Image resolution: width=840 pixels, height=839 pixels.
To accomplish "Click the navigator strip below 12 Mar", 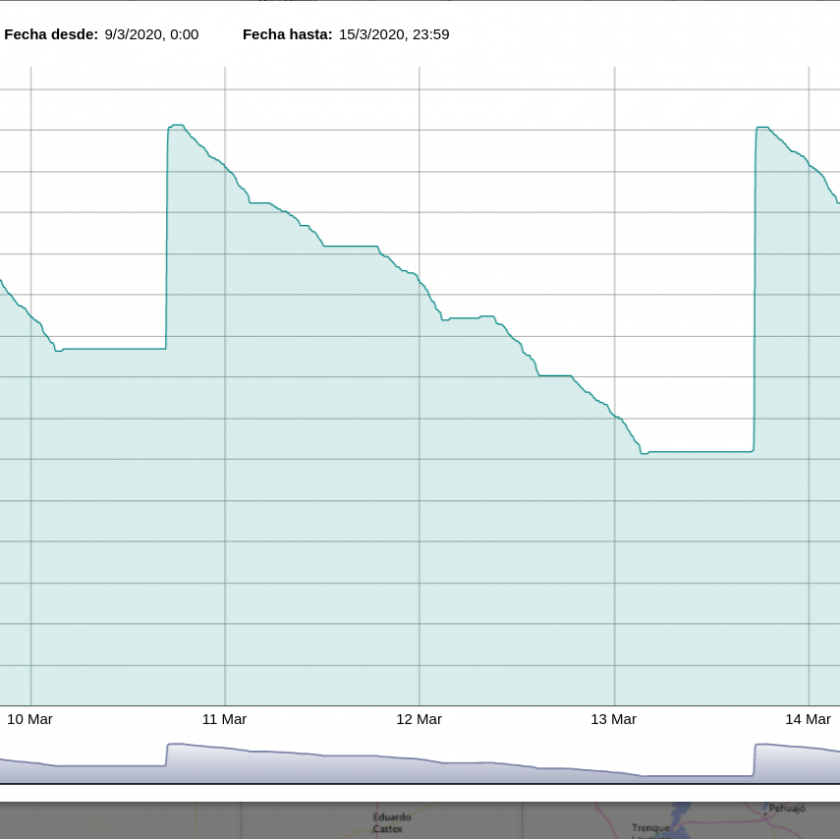I will [x=418, y=765].
